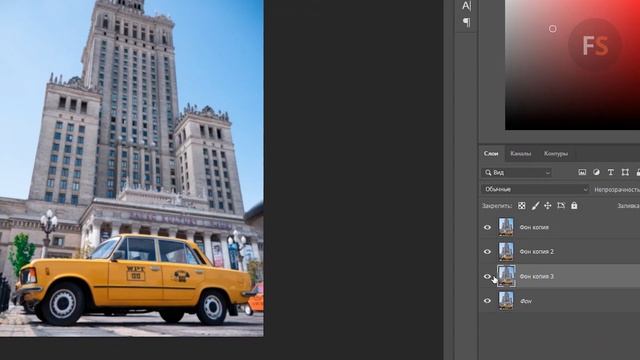This screenshot has height=360, width=640.
Task: Click the Заливка fill label
Action: [x=628, y=206]
